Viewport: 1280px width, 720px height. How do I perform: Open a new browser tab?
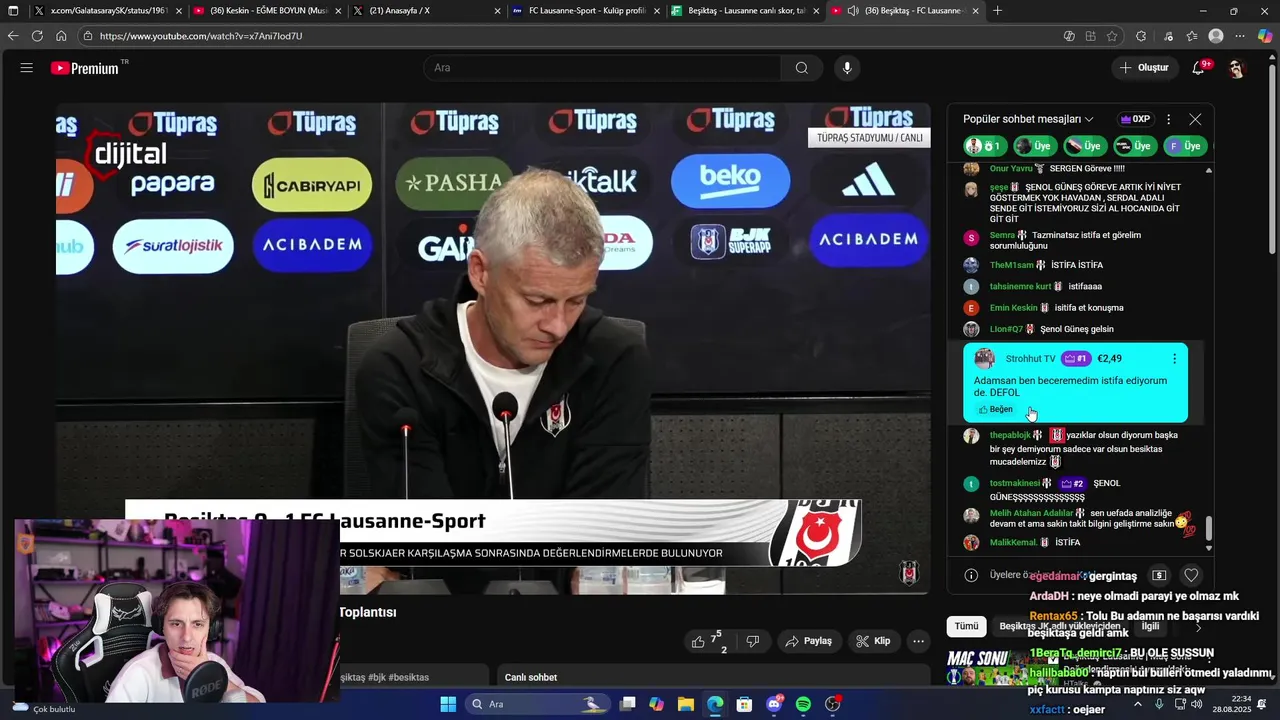(x=997, y=11)
